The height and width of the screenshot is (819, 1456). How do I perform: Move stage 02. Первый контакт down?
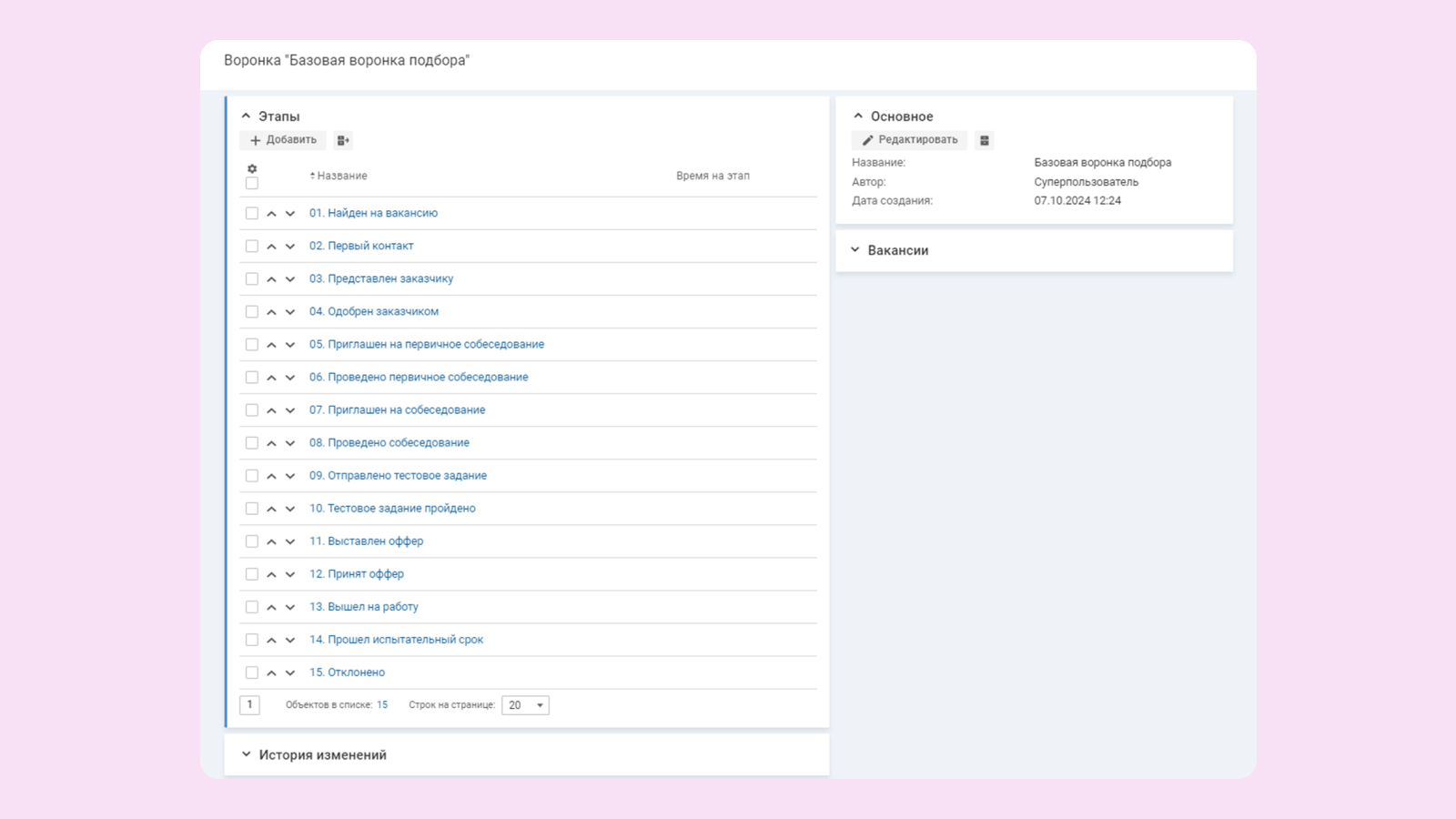290,247
